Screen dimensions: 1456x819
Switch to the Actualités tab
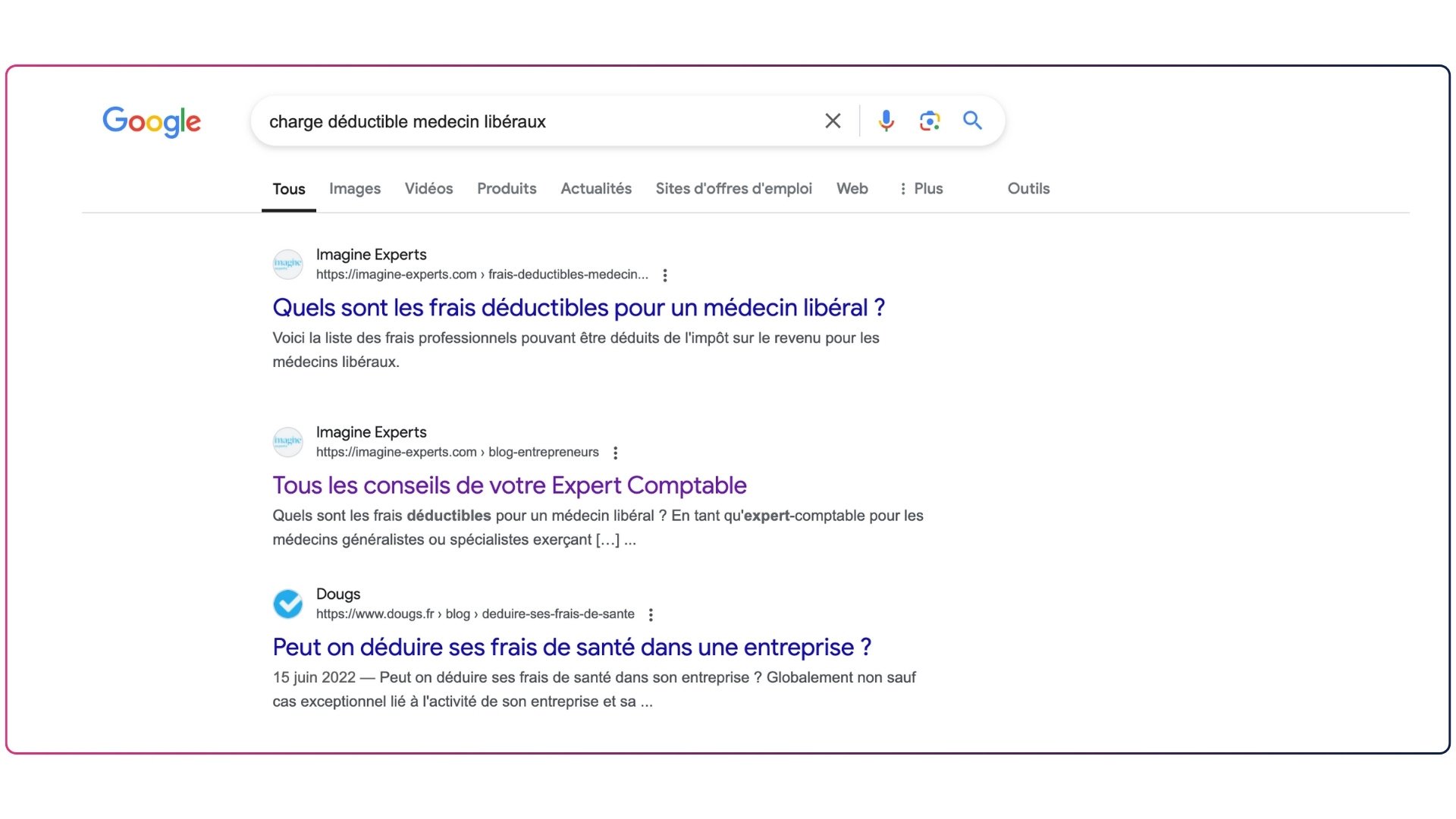click(596, 189)
